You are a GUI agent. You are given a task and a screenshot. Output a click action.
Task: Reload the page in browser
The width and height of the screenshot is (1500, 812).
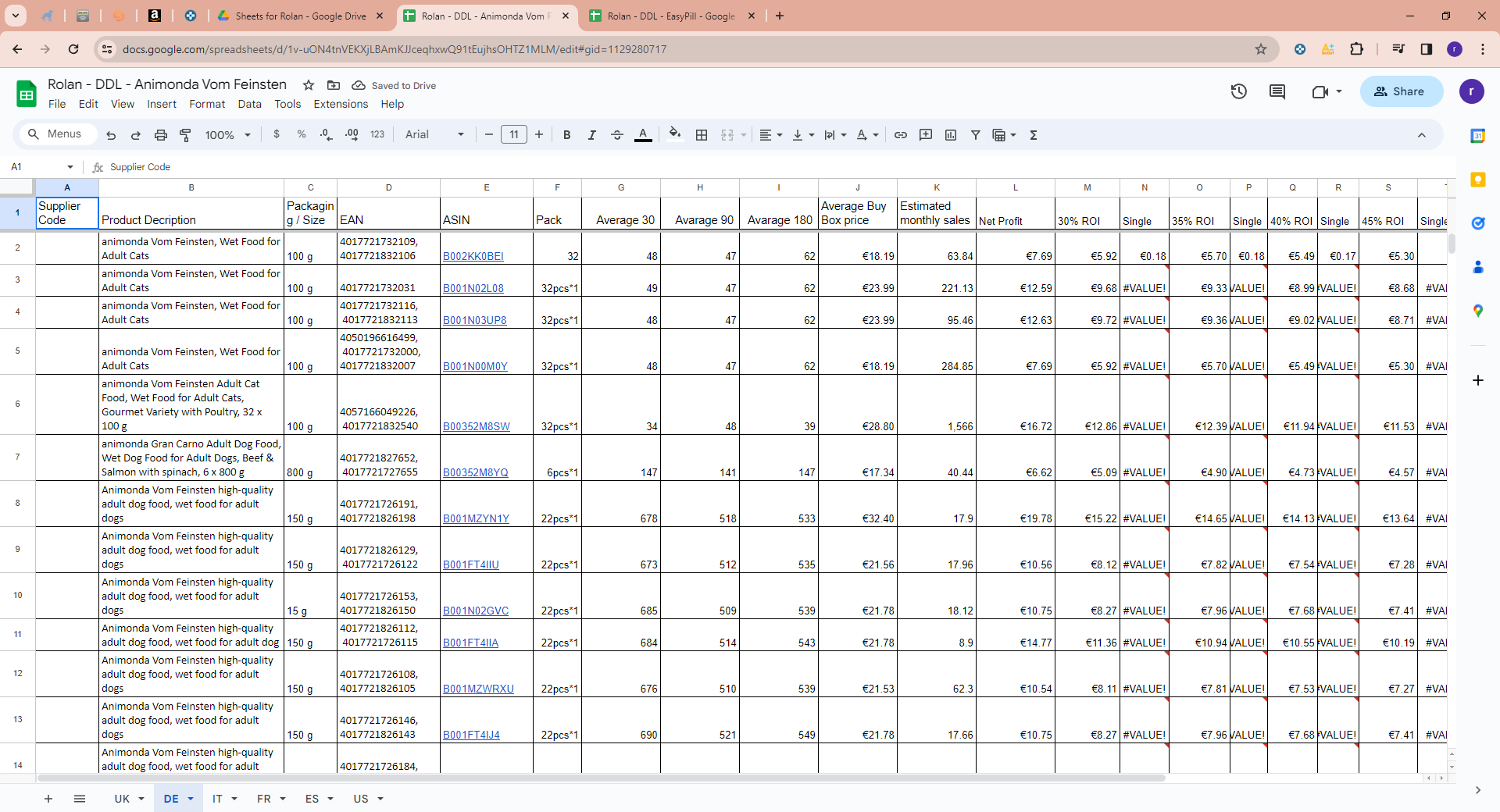click(x=73, y=49)
